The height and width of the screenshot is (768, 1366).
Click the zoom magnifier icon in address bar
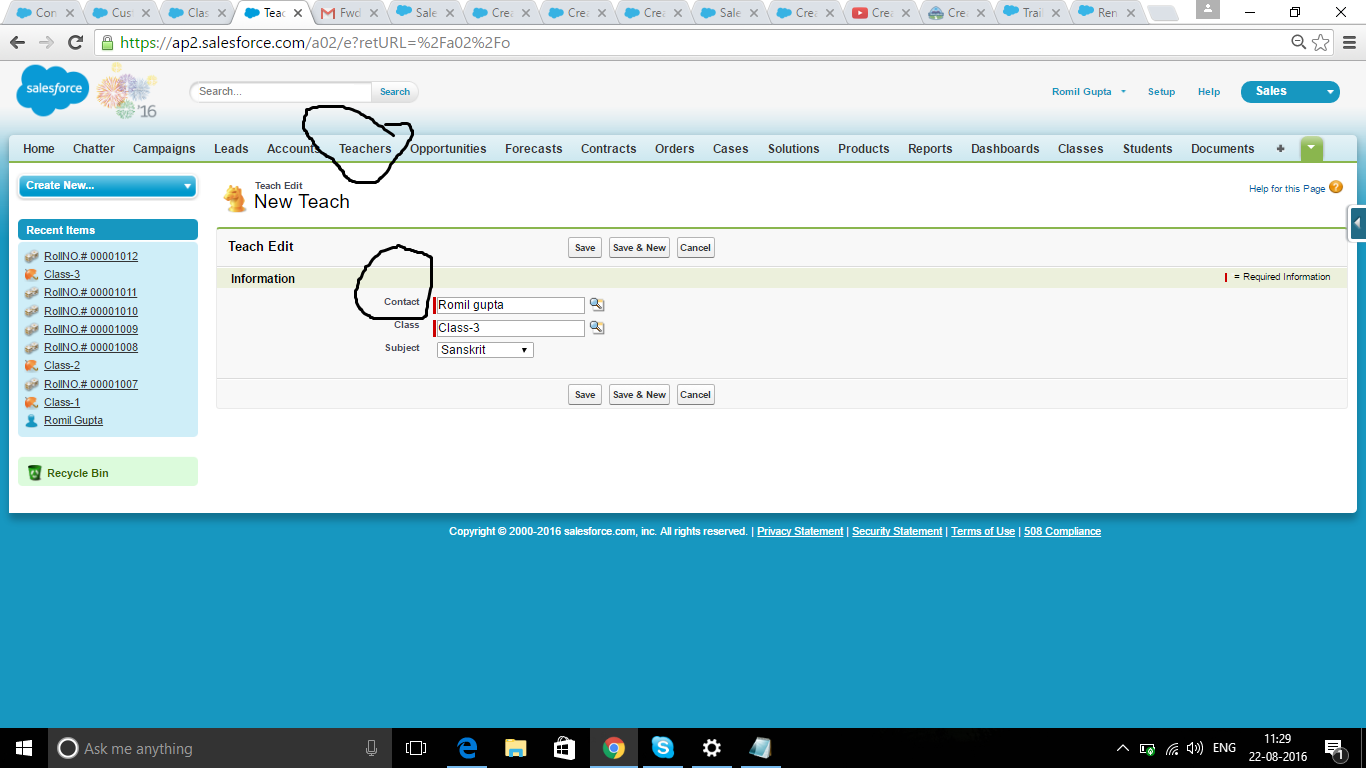[1299, 42]
